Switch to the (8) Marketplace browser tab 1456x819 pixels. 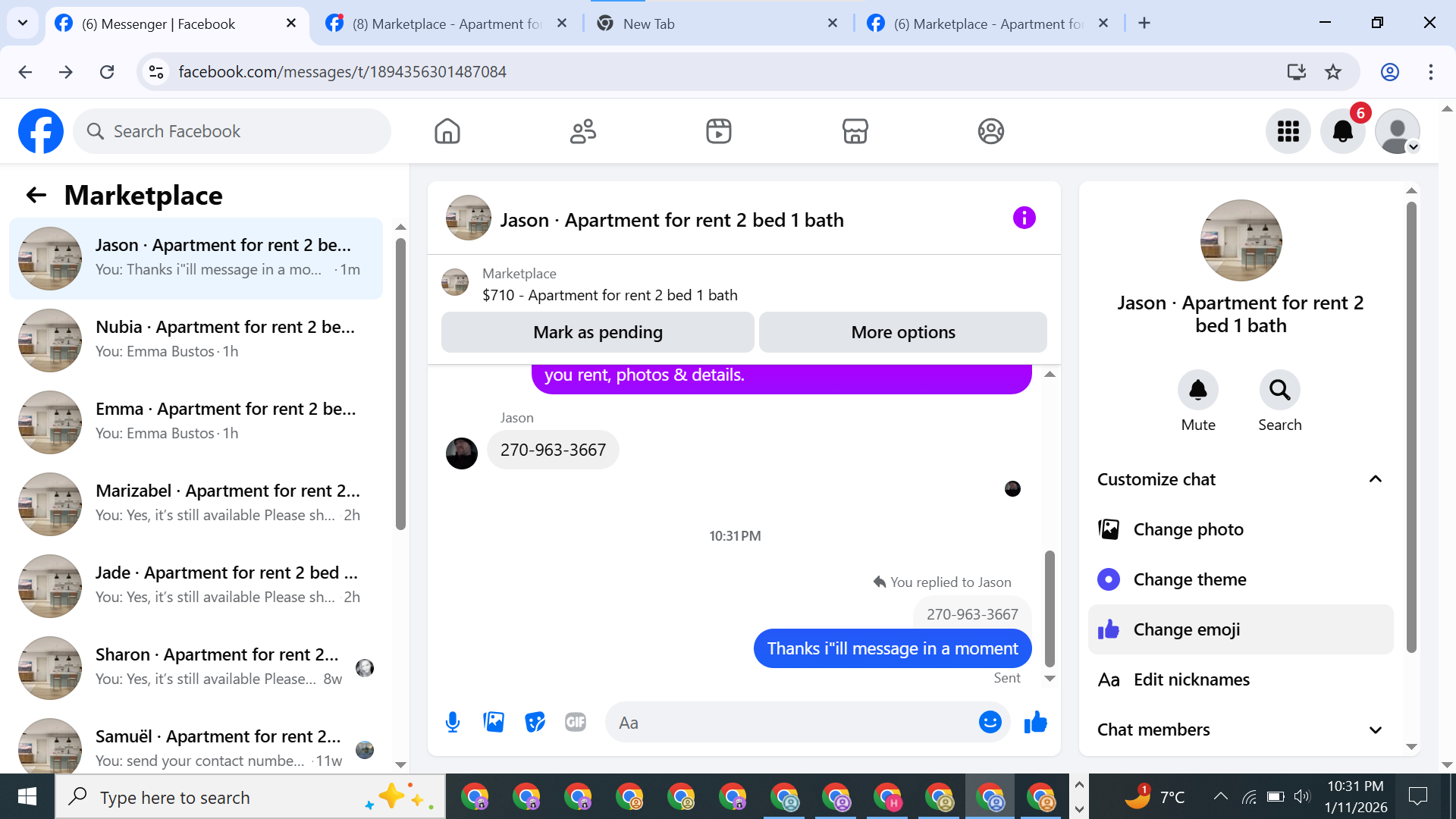click(x=447, y=24)
